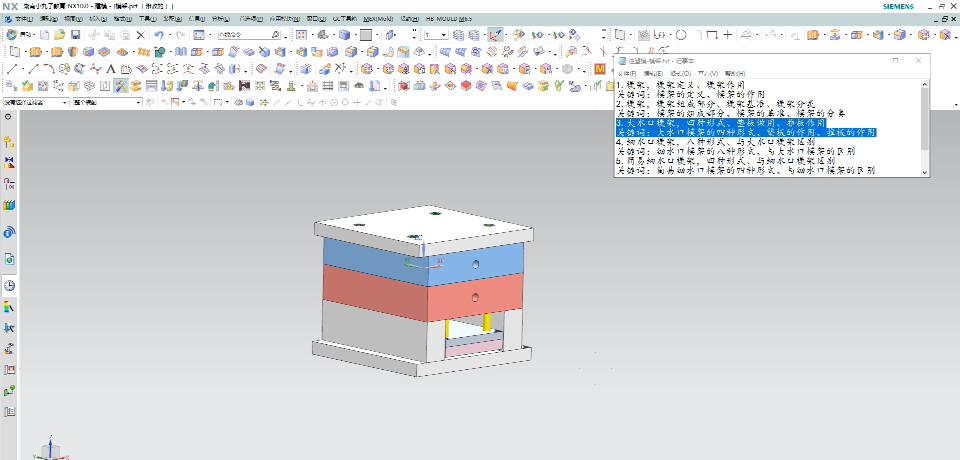Screen dimensions: 960x460
Task: Toggle the Existing Point plus snap icon
Action: pyautogui.click(x=357, y=102)
